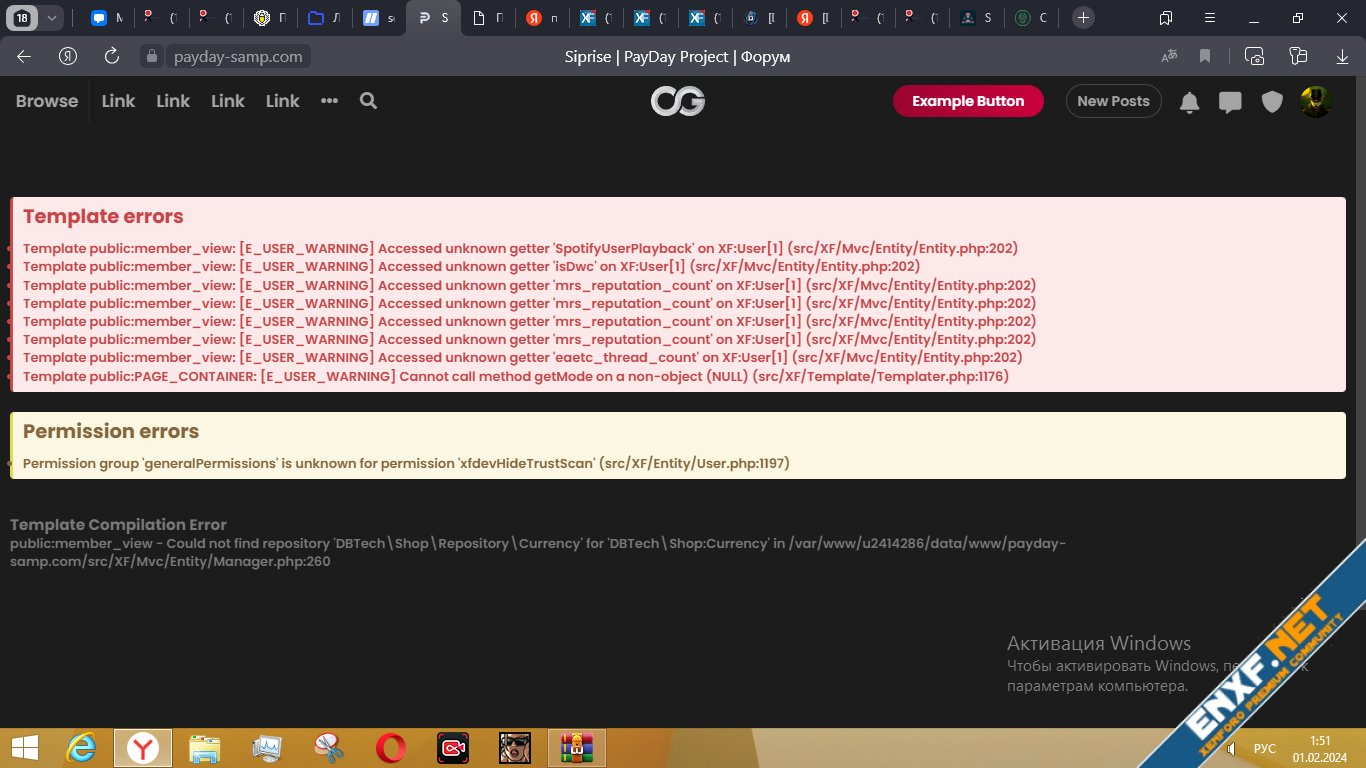Open the user avatar account menu
1366x768 pixels.
click(1315, 101)
